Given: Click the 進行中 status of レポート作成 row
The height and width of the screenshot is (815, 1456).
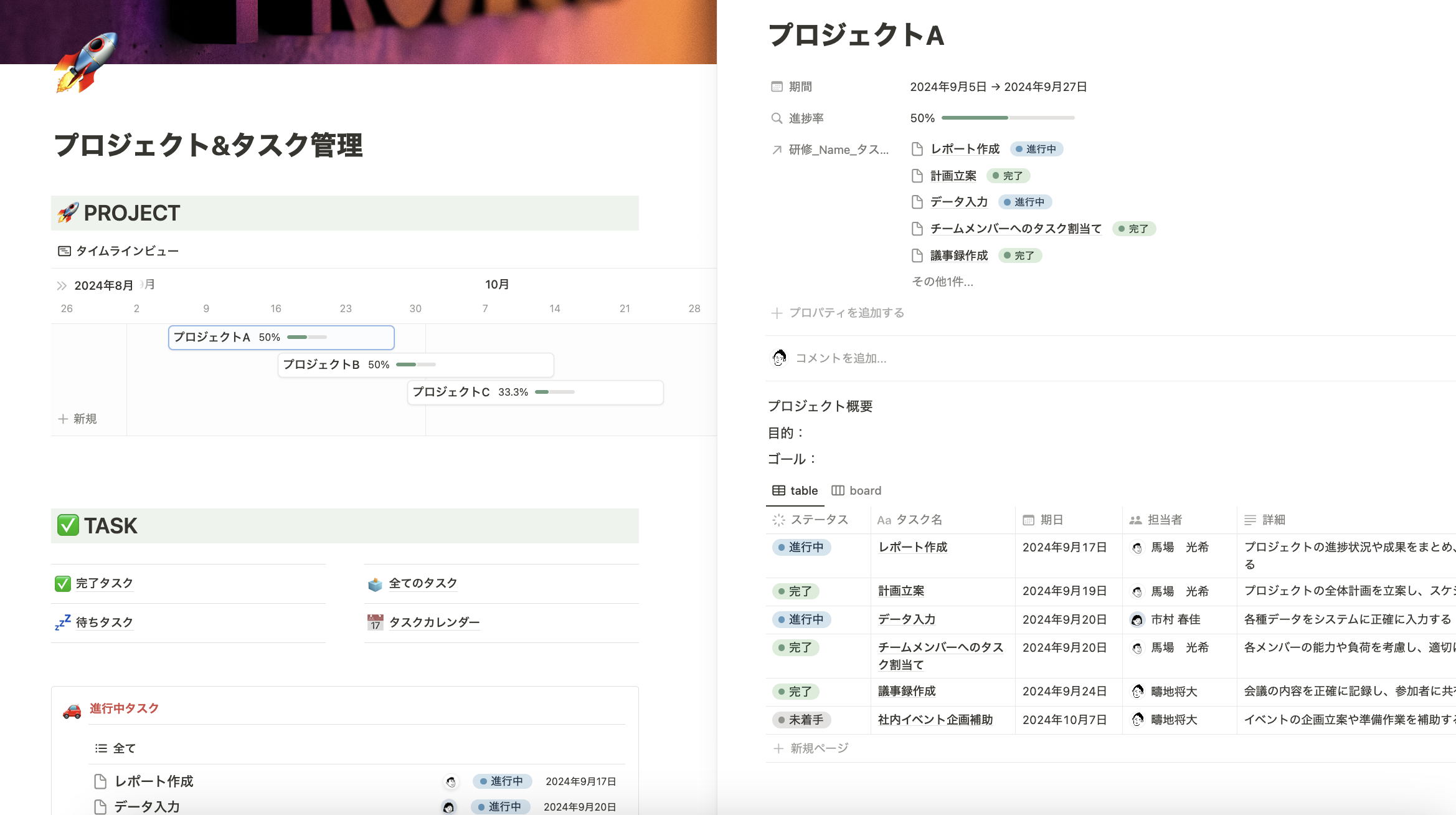Looking at the screenshot, I should pos(801,548).
